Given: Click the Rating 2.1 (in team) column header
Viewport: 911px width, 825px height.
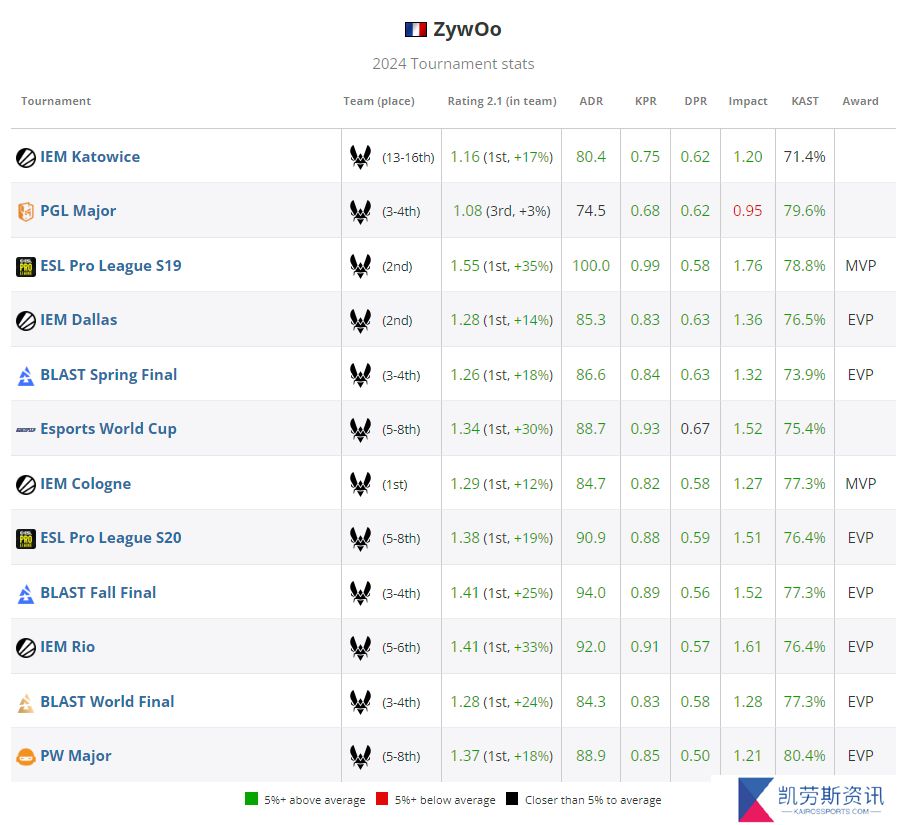Looking at the screenshot, I should [x=502, y=101].
